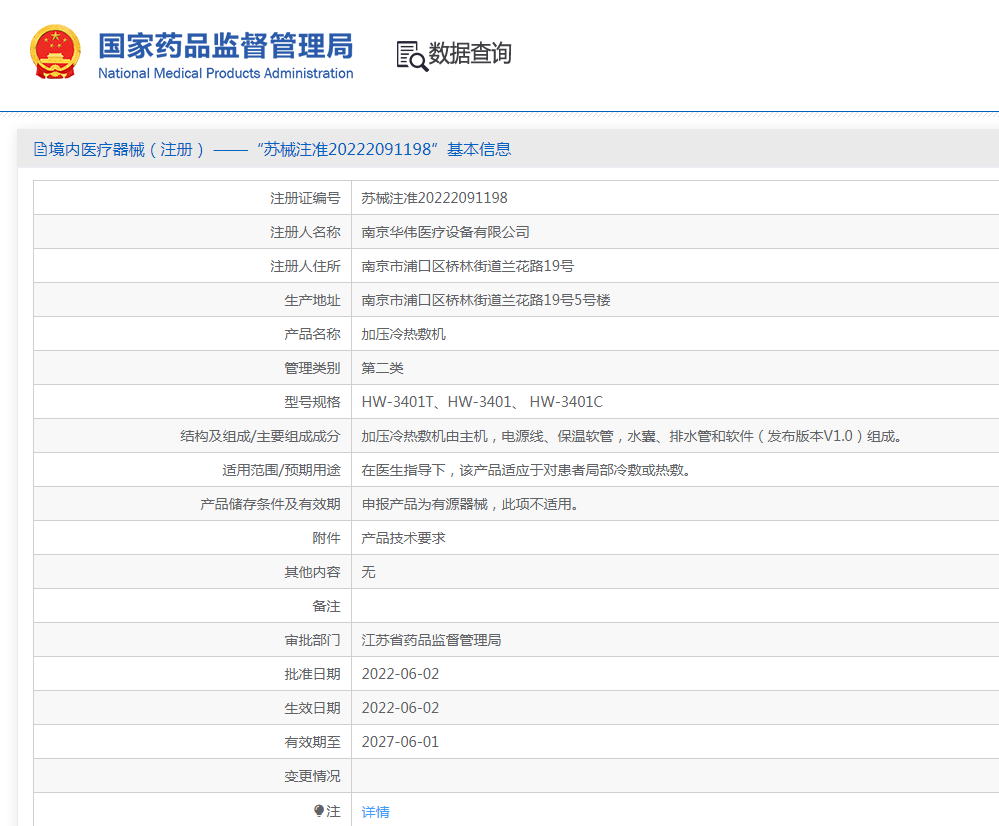999x826 pixels.
Task: Click the 结构及组成/主要组成成分 label
Action: pyautogui.click(x=260, y=436)
